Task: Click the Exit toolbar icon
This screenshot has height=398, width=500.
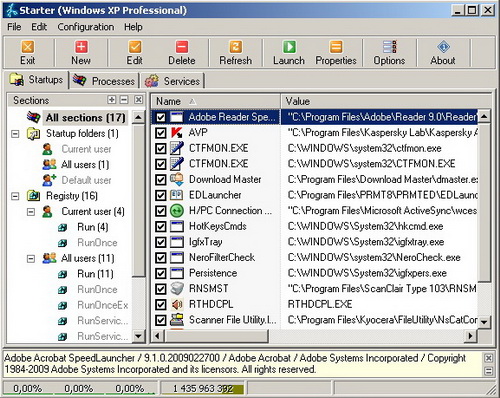Action: [x=28, y=47]
